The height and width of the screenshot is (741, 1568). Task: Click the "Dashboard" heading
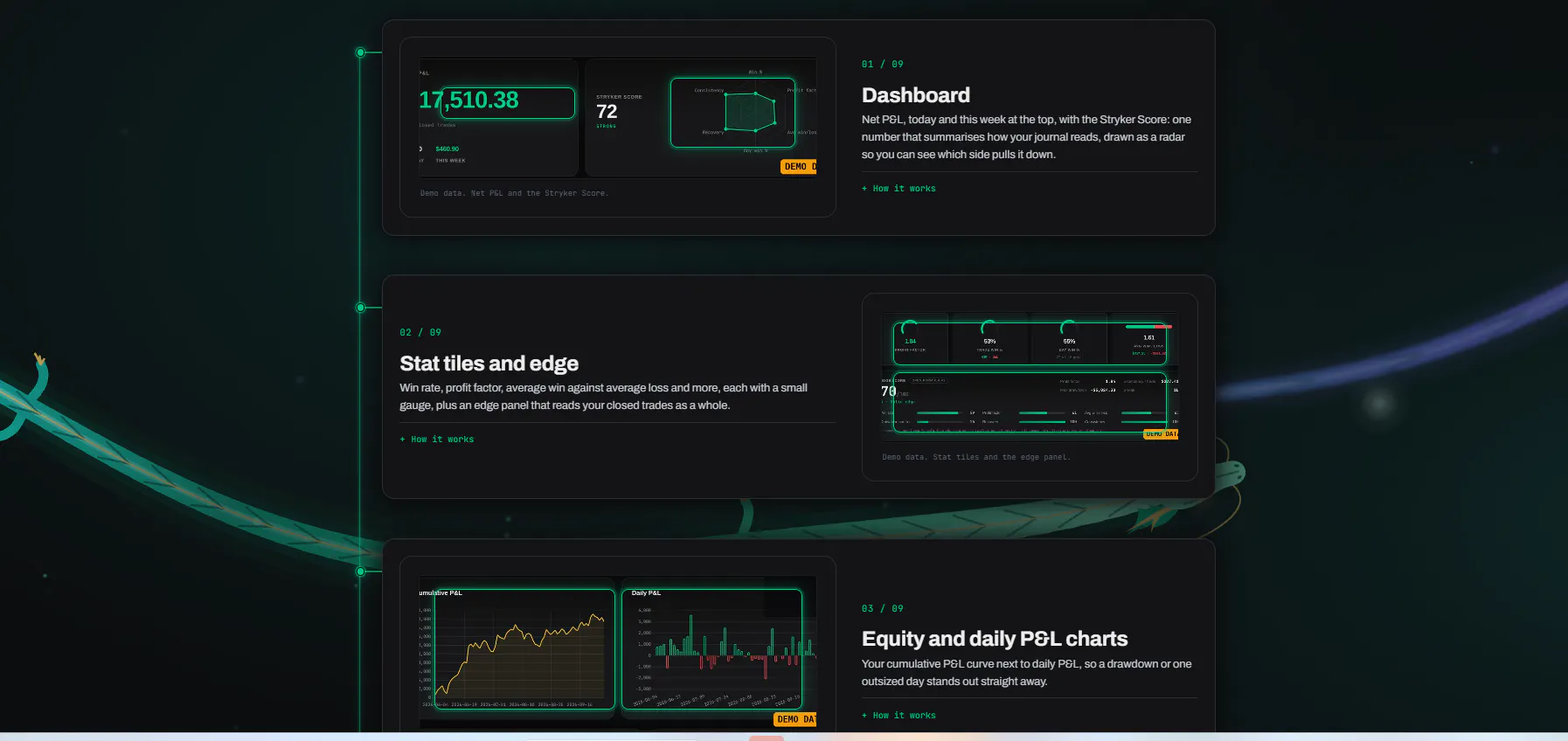coord(916,95)
